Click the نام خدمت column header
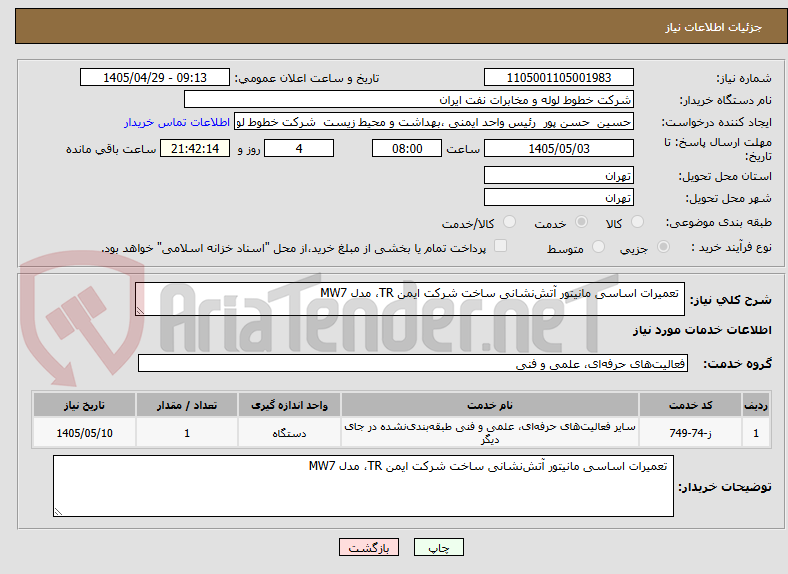 coord(489,405)
